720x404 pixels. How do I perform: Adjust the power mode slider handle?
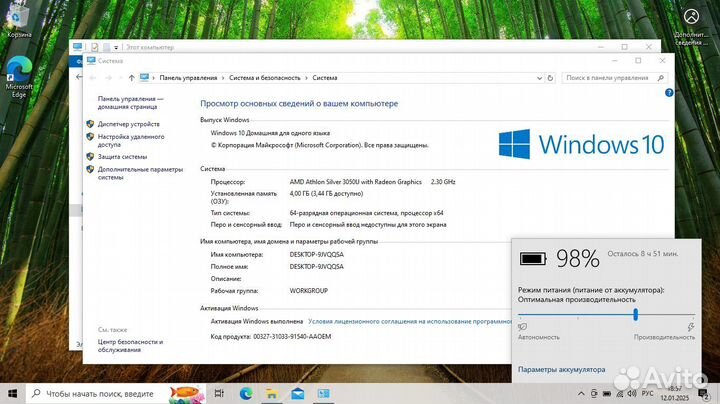coord(636,314)
